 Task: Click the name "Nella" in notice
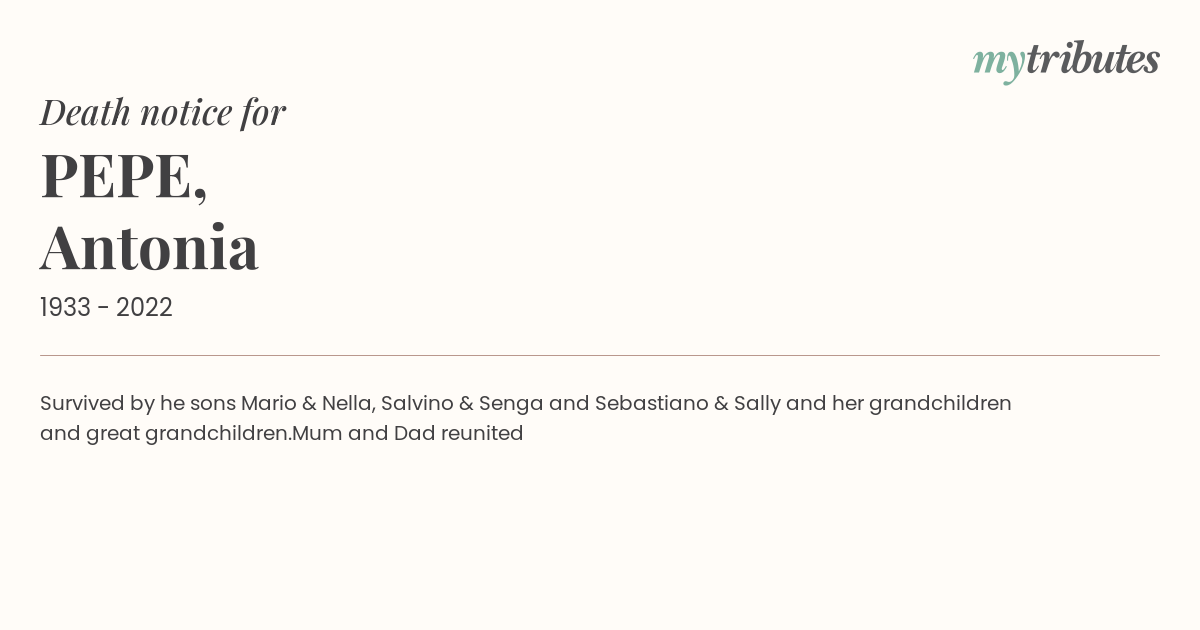[x=347, y=404]
